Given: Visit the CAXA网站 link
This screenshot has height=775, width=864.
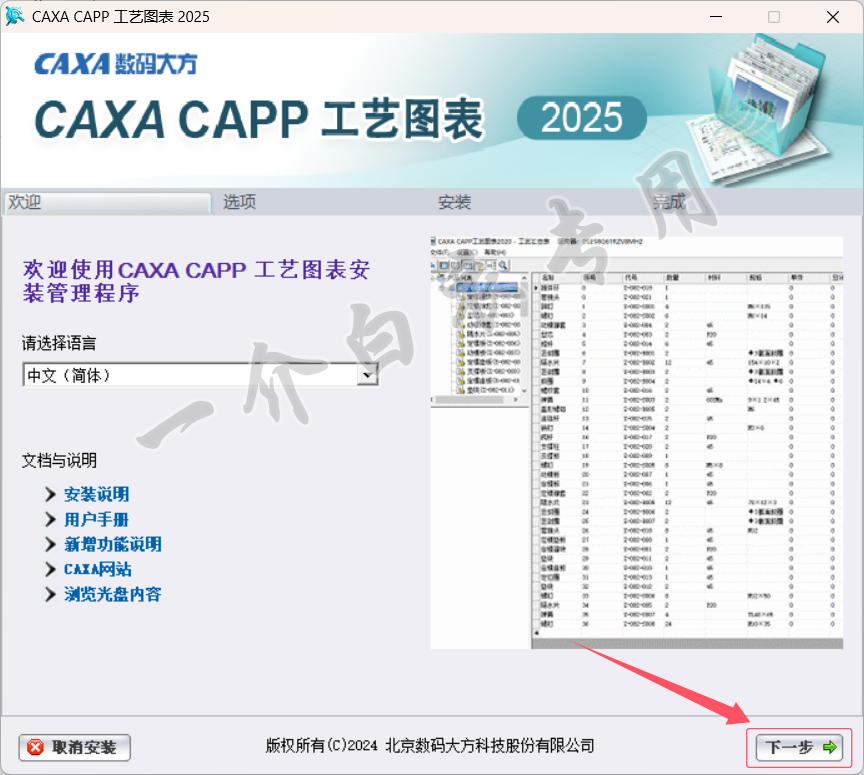Looking at the screenshot, I should tap(98, 569).
